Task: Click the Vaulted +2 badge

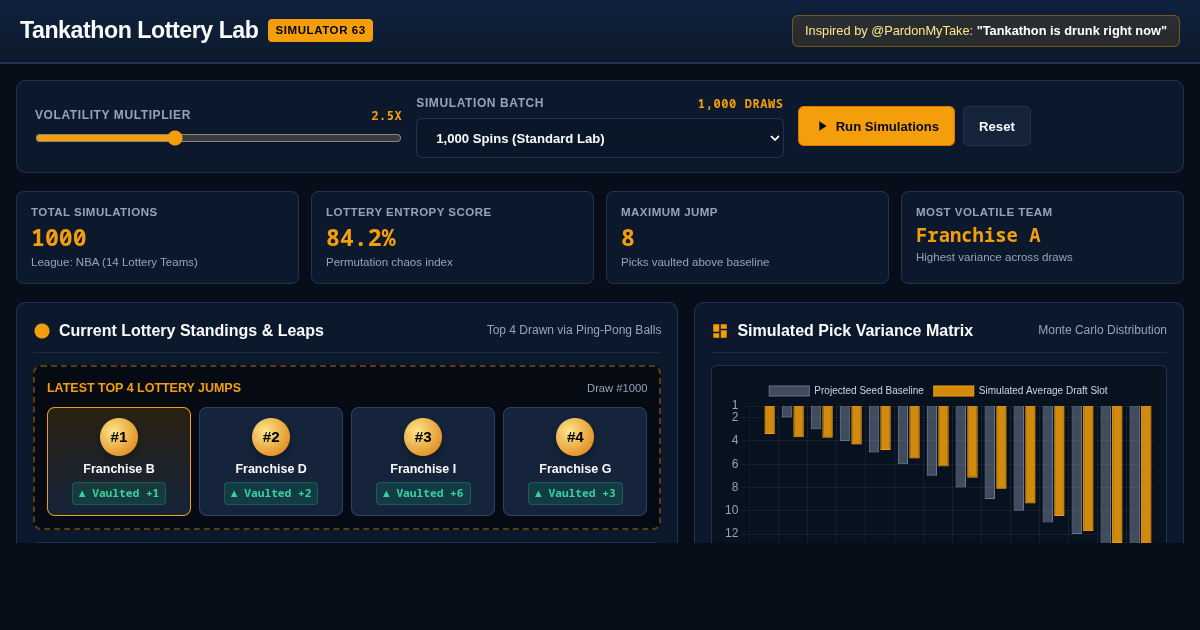Action: [271, 493]
